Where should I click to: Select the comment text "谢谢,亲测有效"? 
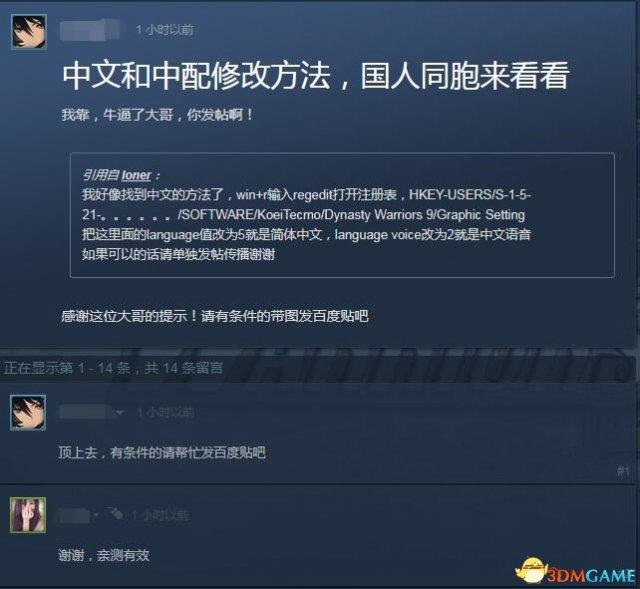point(104,555)
